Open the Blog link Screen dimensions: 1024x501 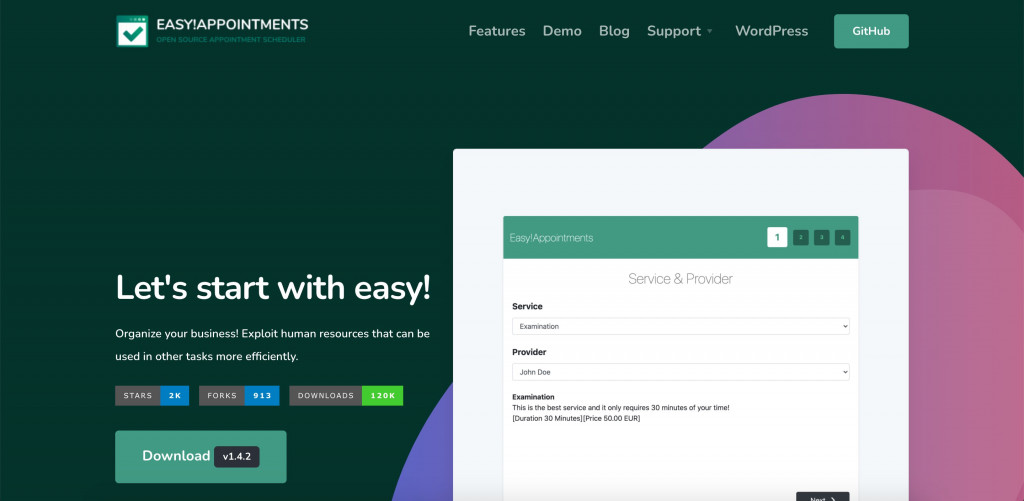point(614,31)
